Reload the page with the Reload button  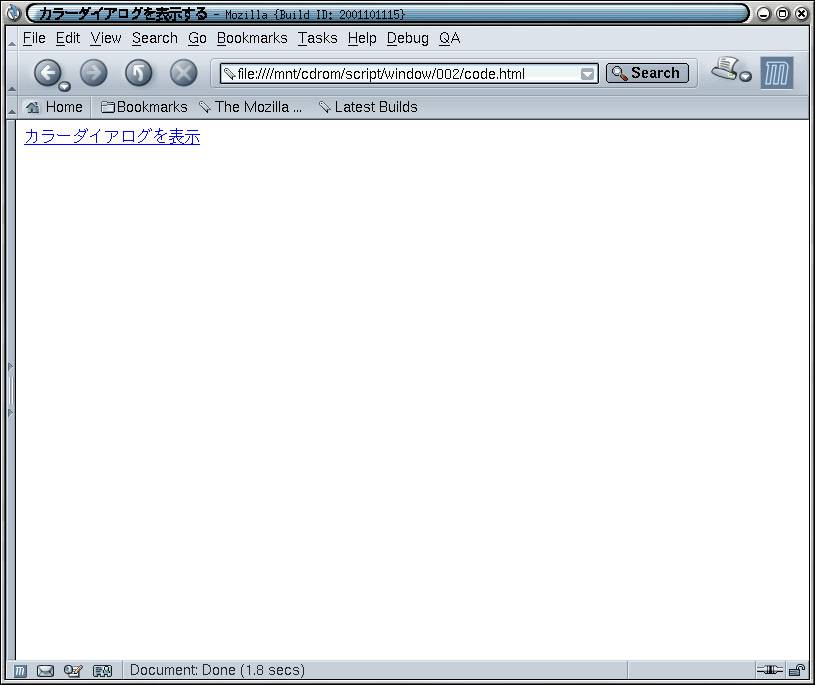coord(139,72)
